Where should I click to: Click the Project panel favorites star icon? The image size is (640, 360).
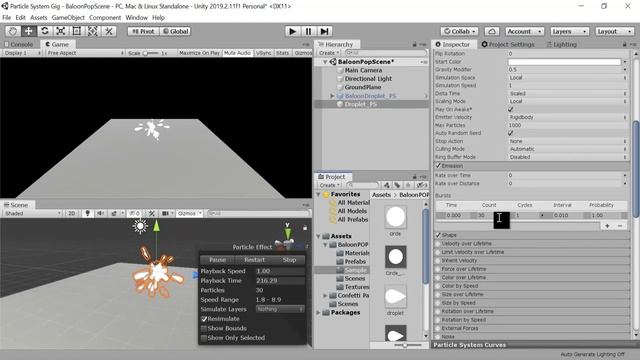point(408,185)
